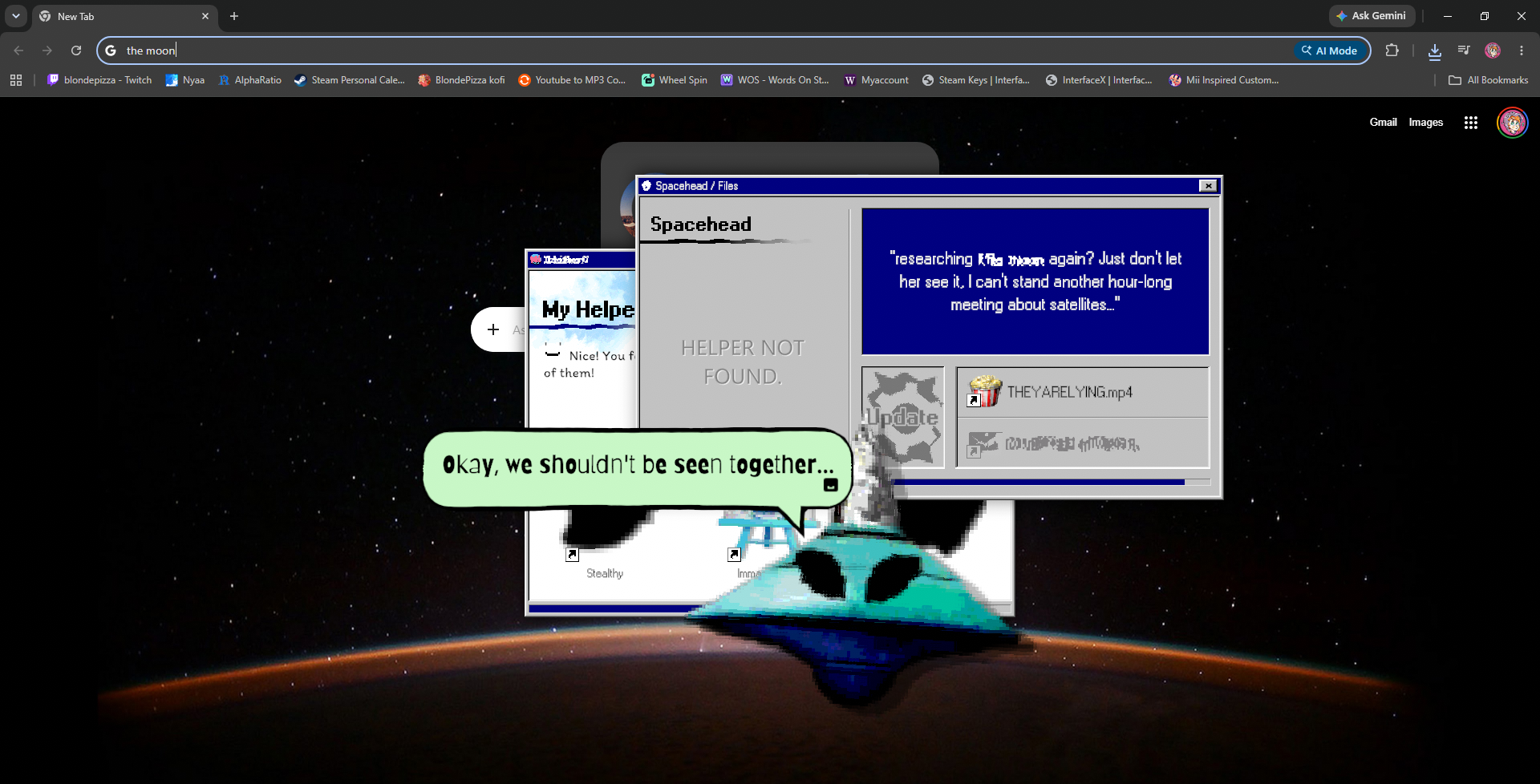The height and width of the screenshot is (784, 1540).
Task: Open the Wheel Spin bookmark
Action: point(675,80)
